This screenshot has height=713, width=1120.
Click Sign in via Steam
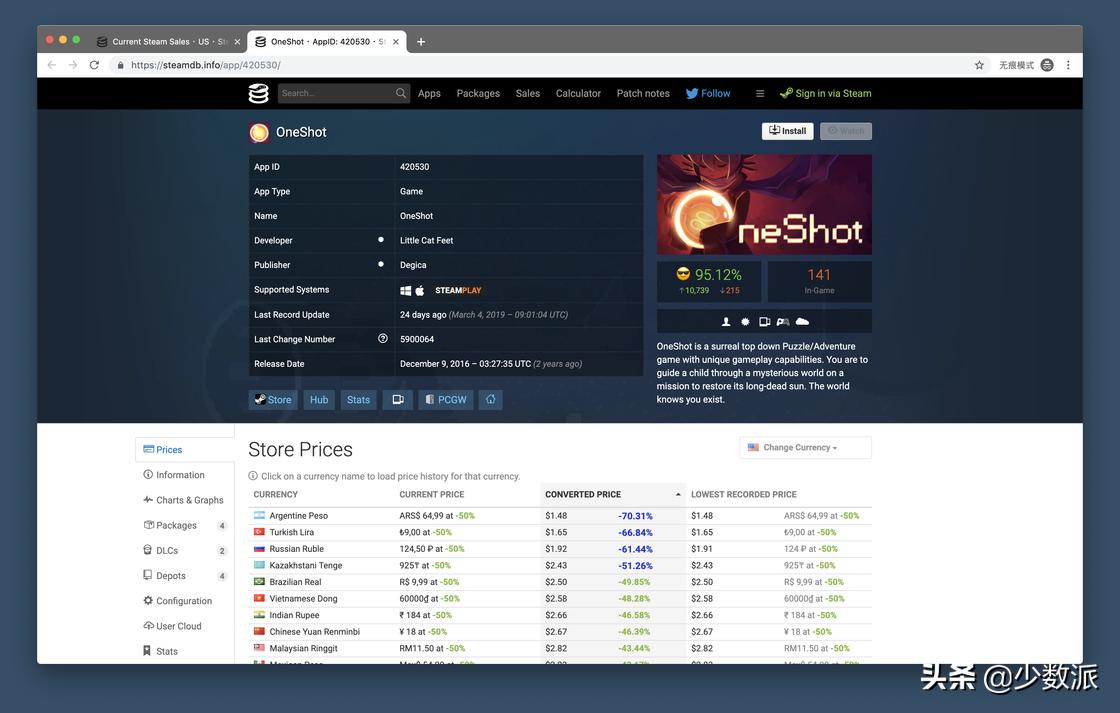tap(825, 94)
